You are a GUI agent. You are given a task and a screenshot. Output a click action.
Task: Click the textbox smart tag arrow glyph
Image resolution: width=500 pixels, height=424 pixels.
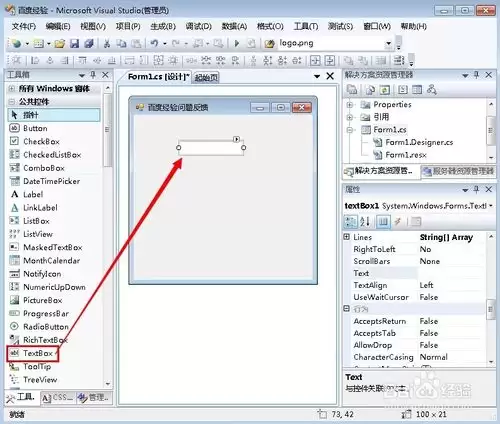click(x=236, y=139)
